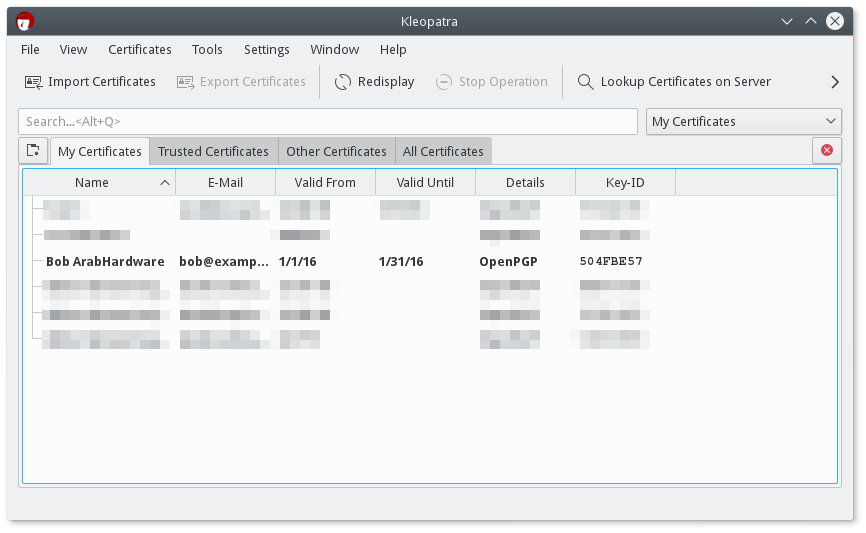This screenshot has width=866, height=533.
Task: Open the File menu
Action: pos(30,50)
